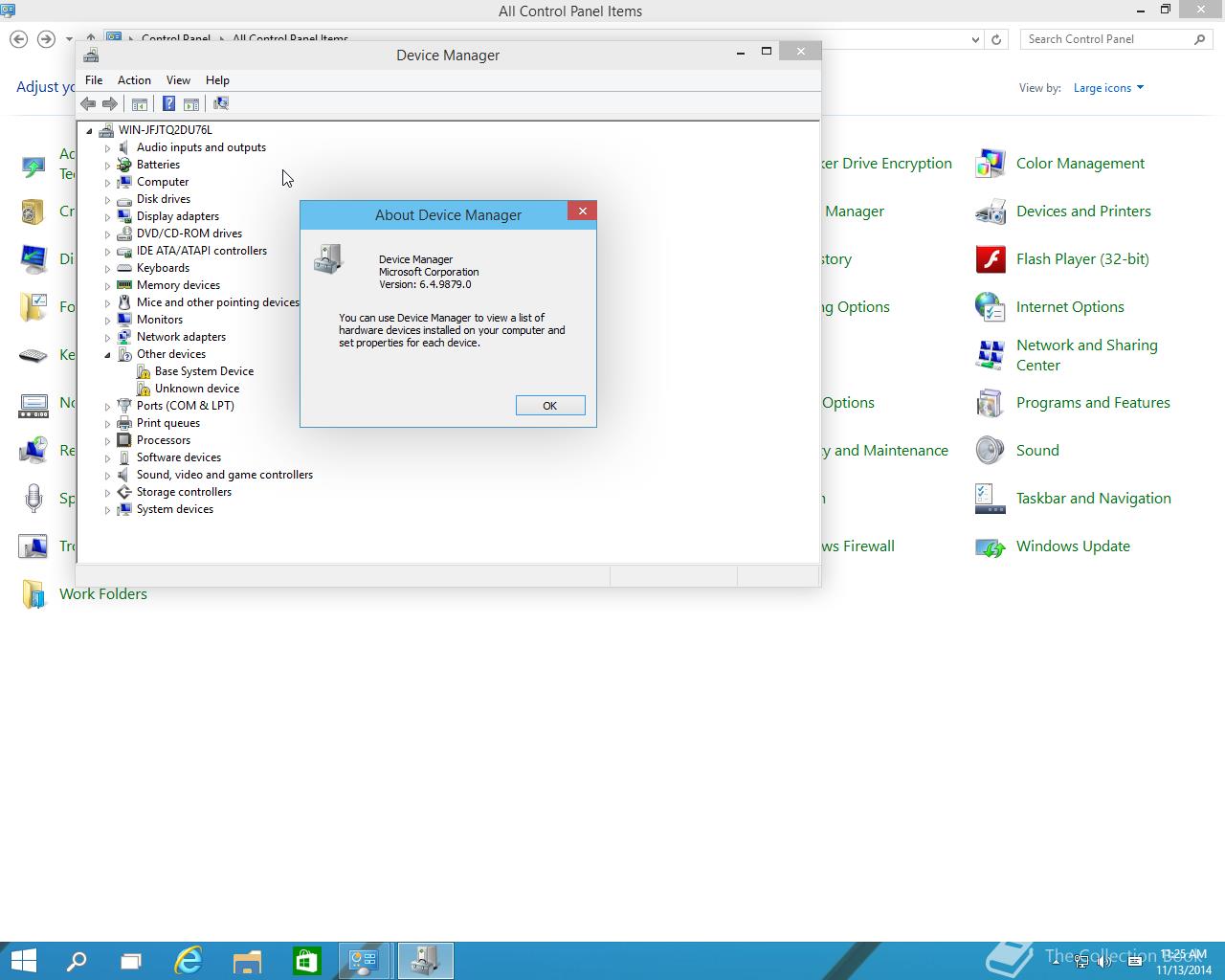Select Sound, video and game controllers
1225x980 pixels.
[x=224, y=475]
